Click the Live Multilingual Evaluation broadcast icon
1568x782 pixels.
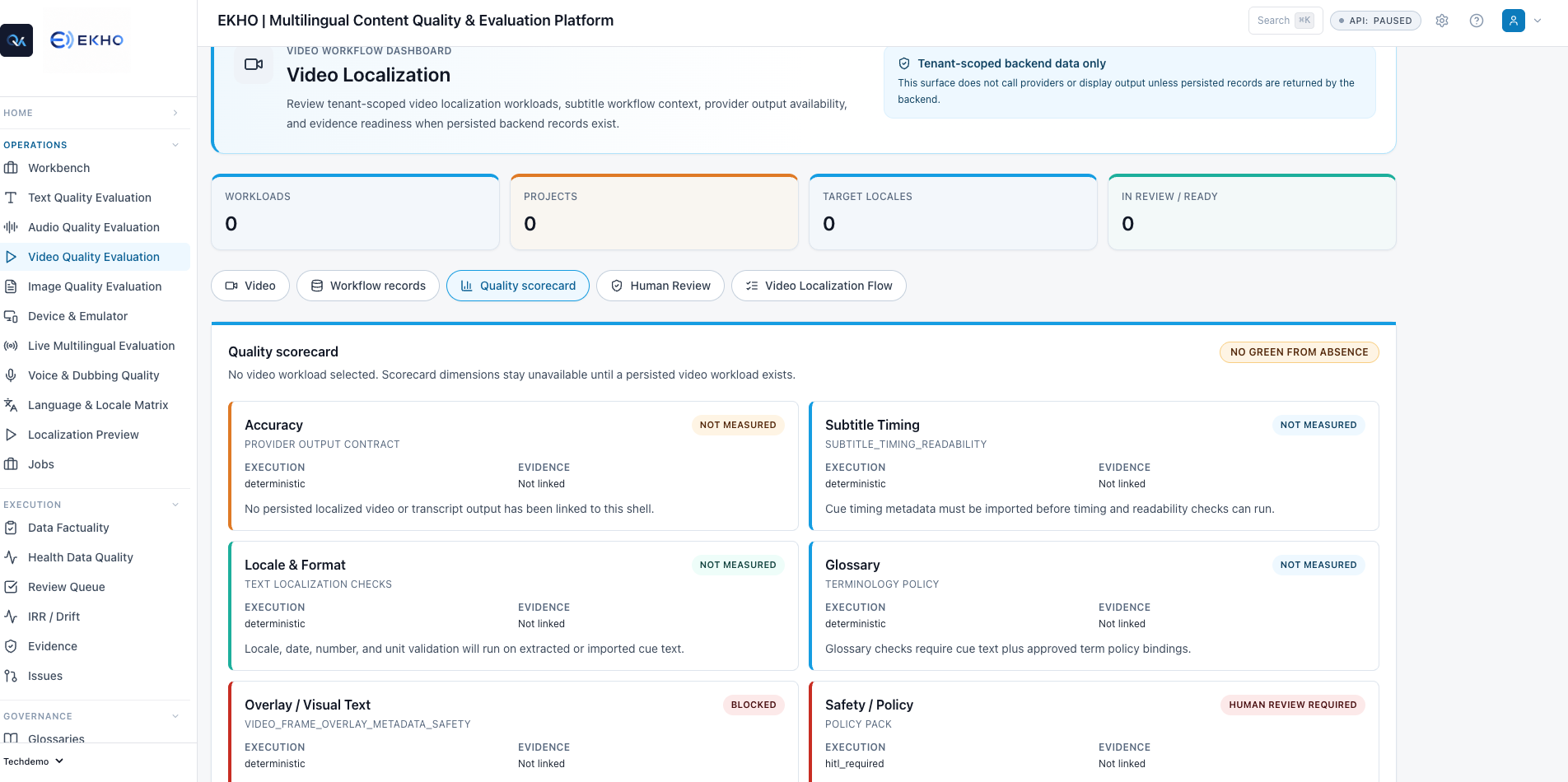[11, 346]
